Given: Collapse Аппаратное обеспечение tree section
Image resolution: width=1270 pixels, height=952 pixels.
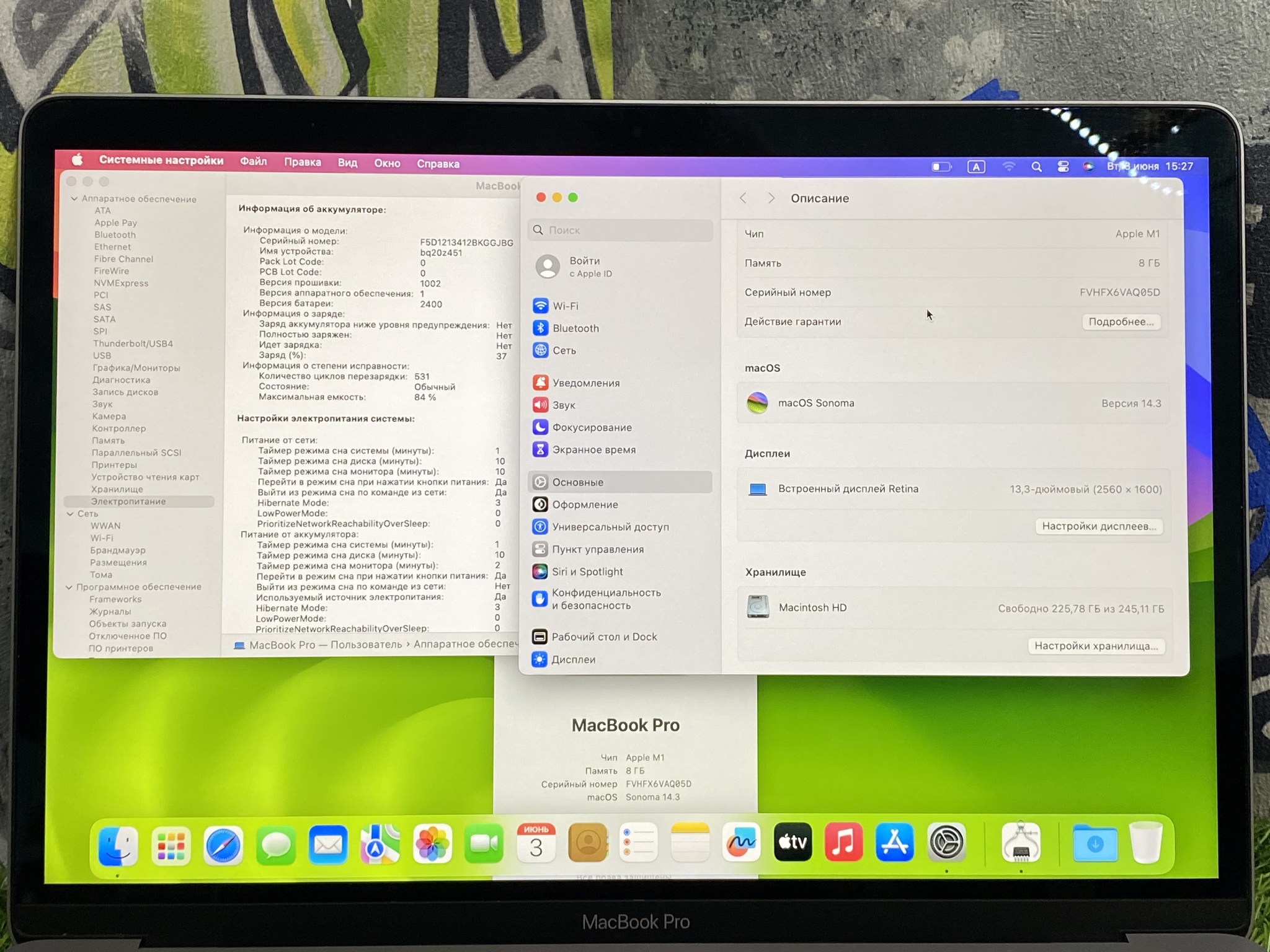Looking at the screenshot, I should [74, 199].
